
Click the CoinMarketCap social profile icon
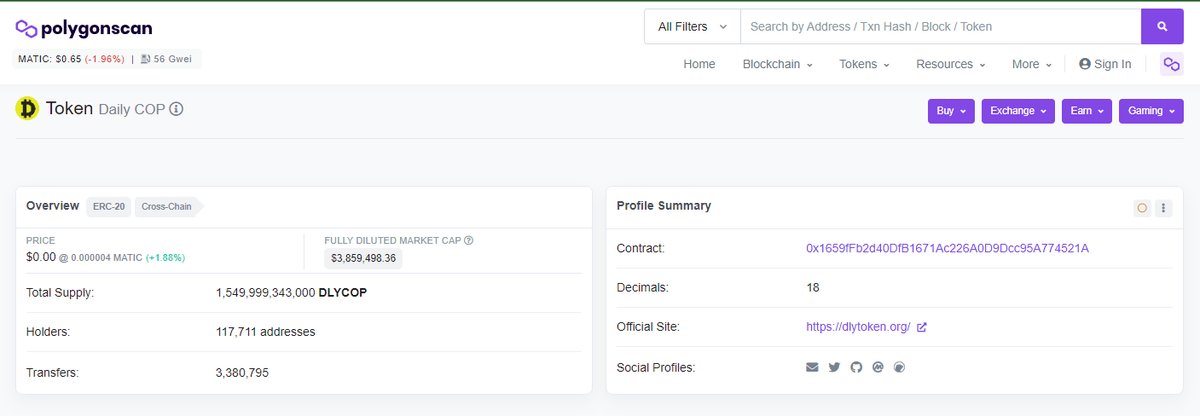[x=877, y=367]
